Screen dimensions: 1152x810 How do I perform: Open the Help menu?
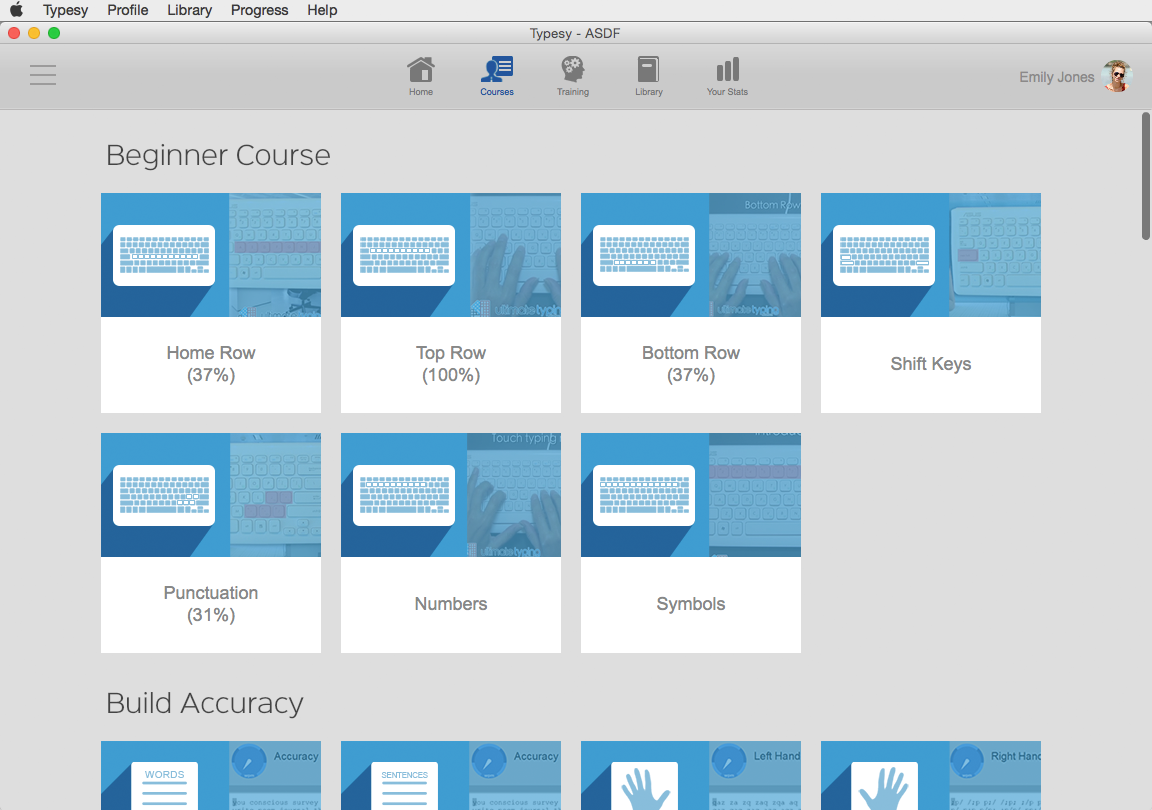click(x=322, y=10)
